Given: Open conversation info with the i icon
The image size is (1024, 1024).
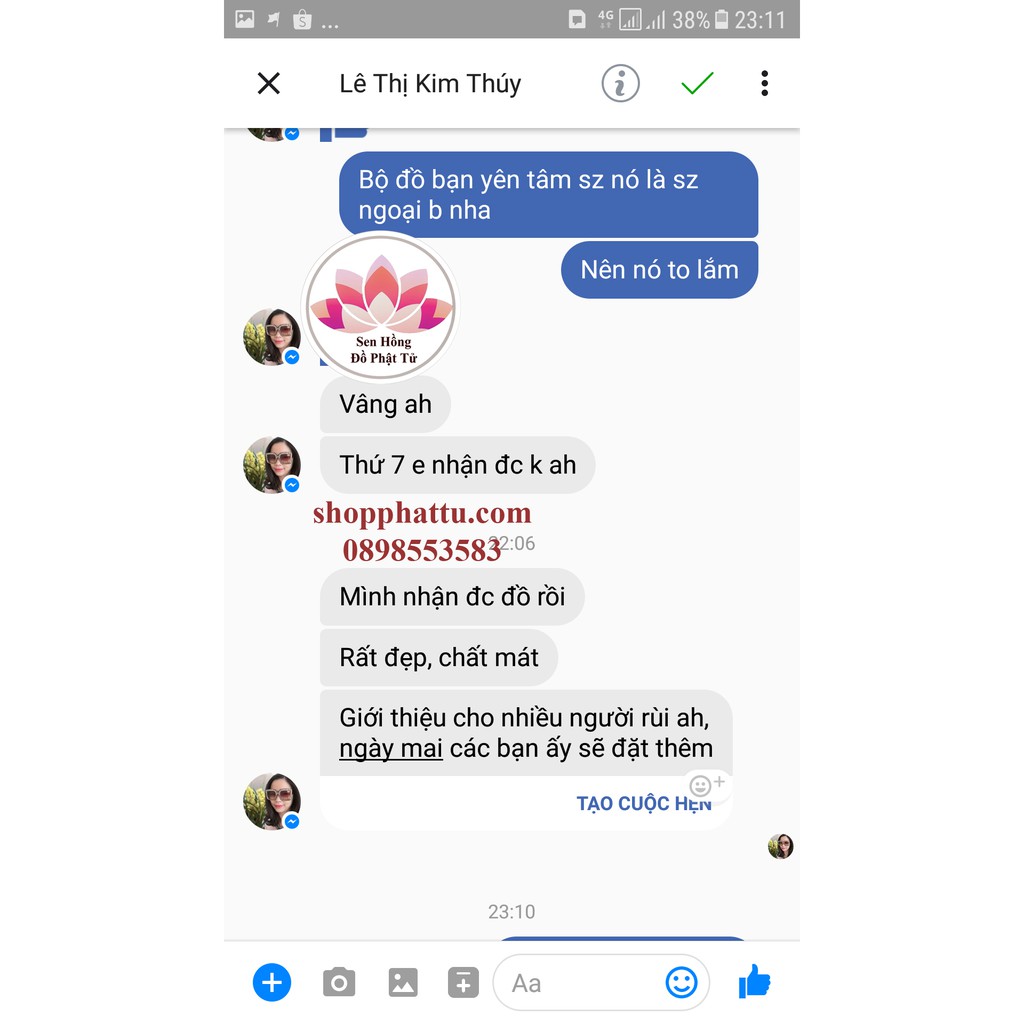Looking at the screenshot, I should coord(620,84).
